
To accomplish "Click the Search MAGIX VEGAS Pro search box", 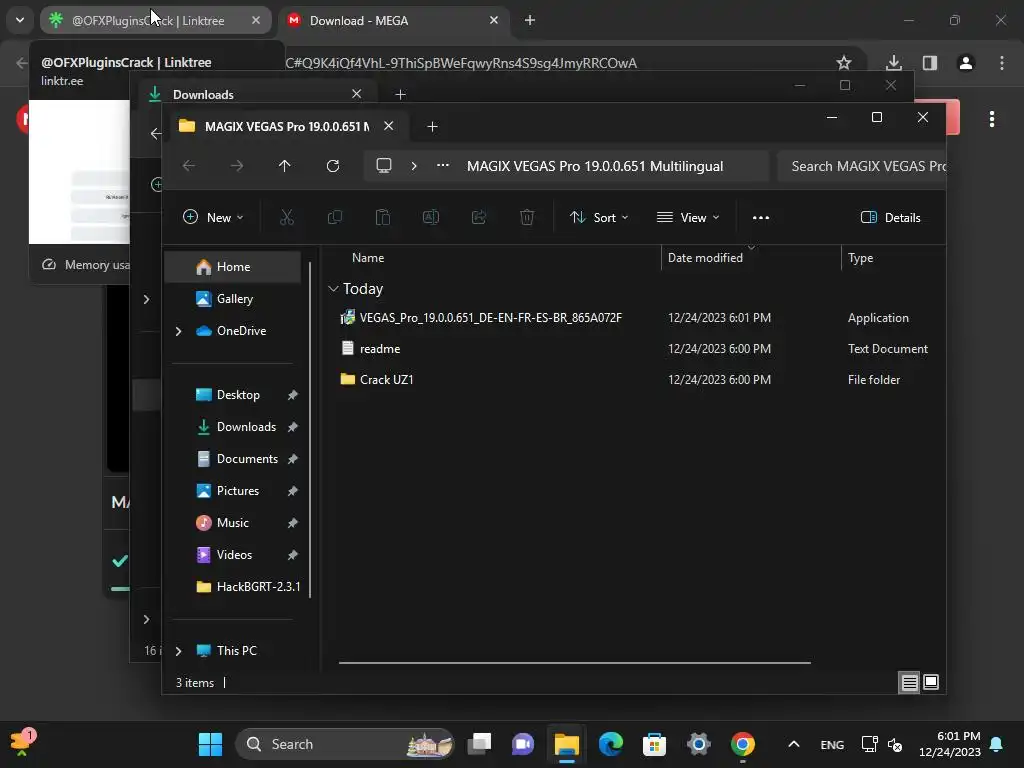I will pos(862,166).
